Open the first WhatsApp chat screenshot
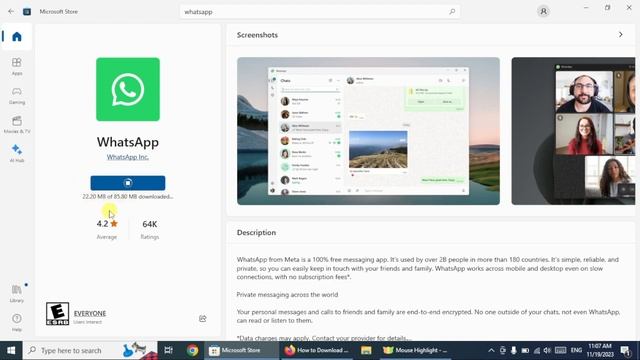640x360 pixels. (368, 131)
